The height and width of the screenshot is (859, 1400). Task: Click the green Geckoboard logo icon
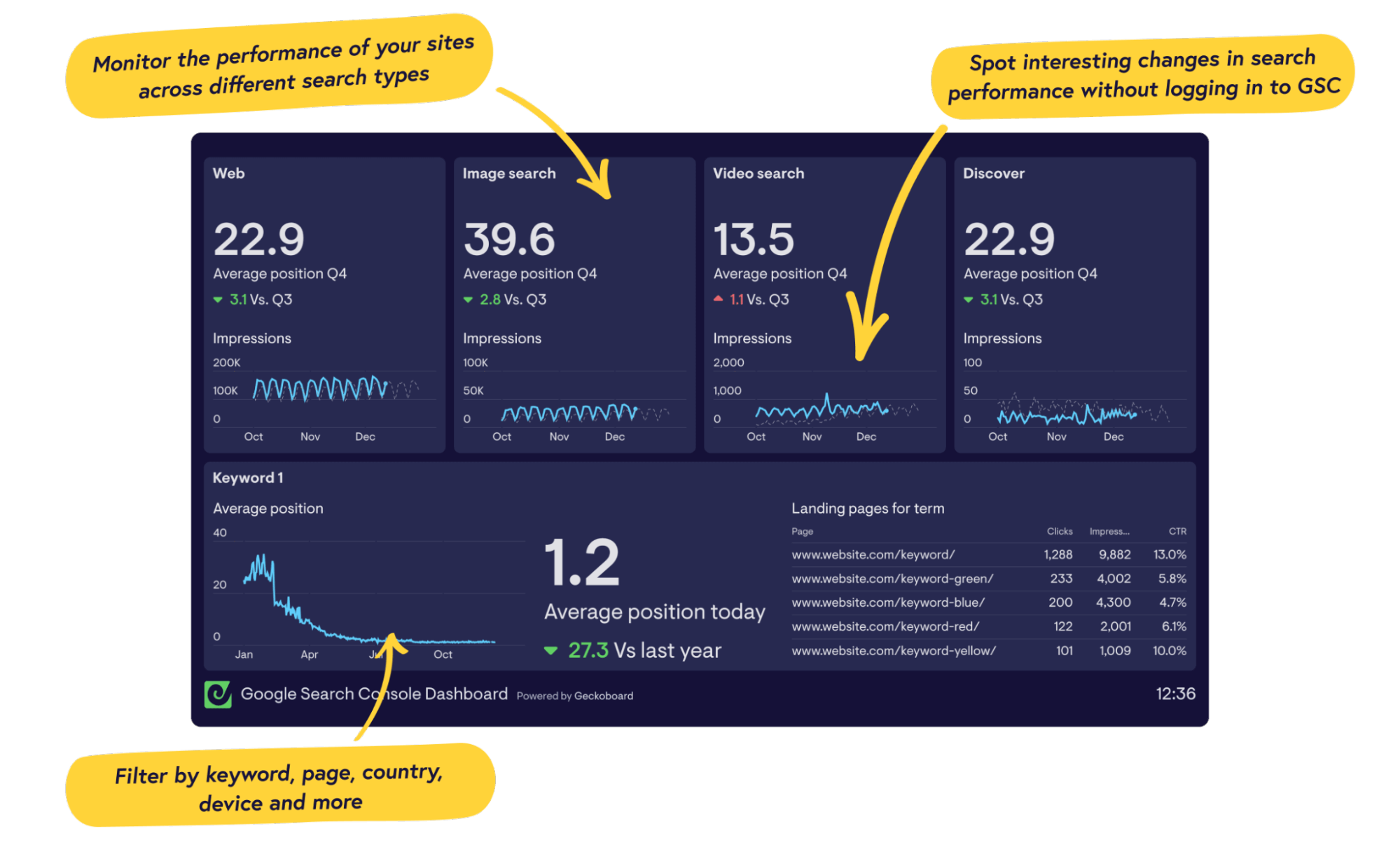(x=218, y=694)
